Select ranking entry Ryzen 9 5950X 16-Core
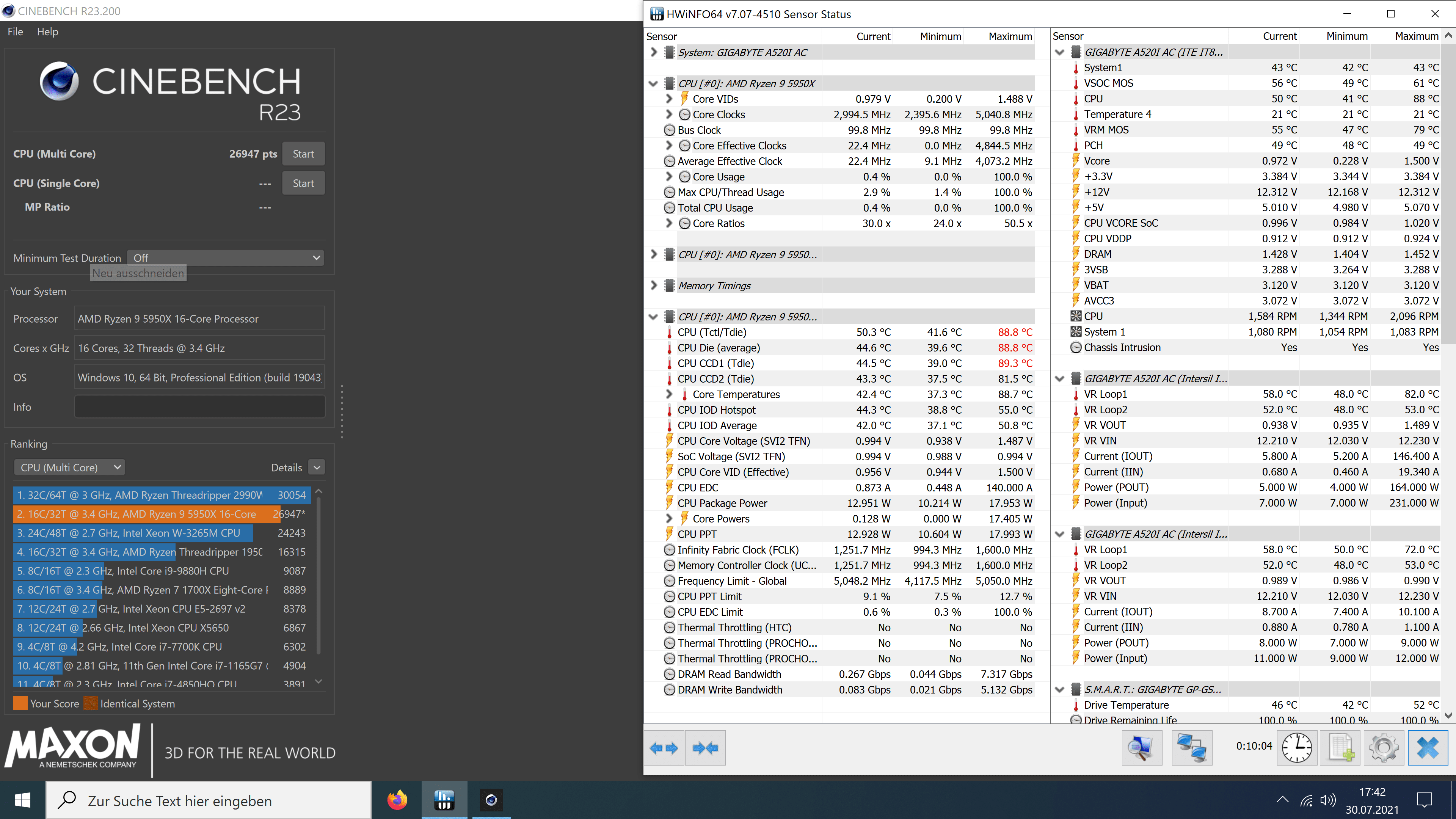This screenshot has width=1456, height=819. (x=162, y=514)
